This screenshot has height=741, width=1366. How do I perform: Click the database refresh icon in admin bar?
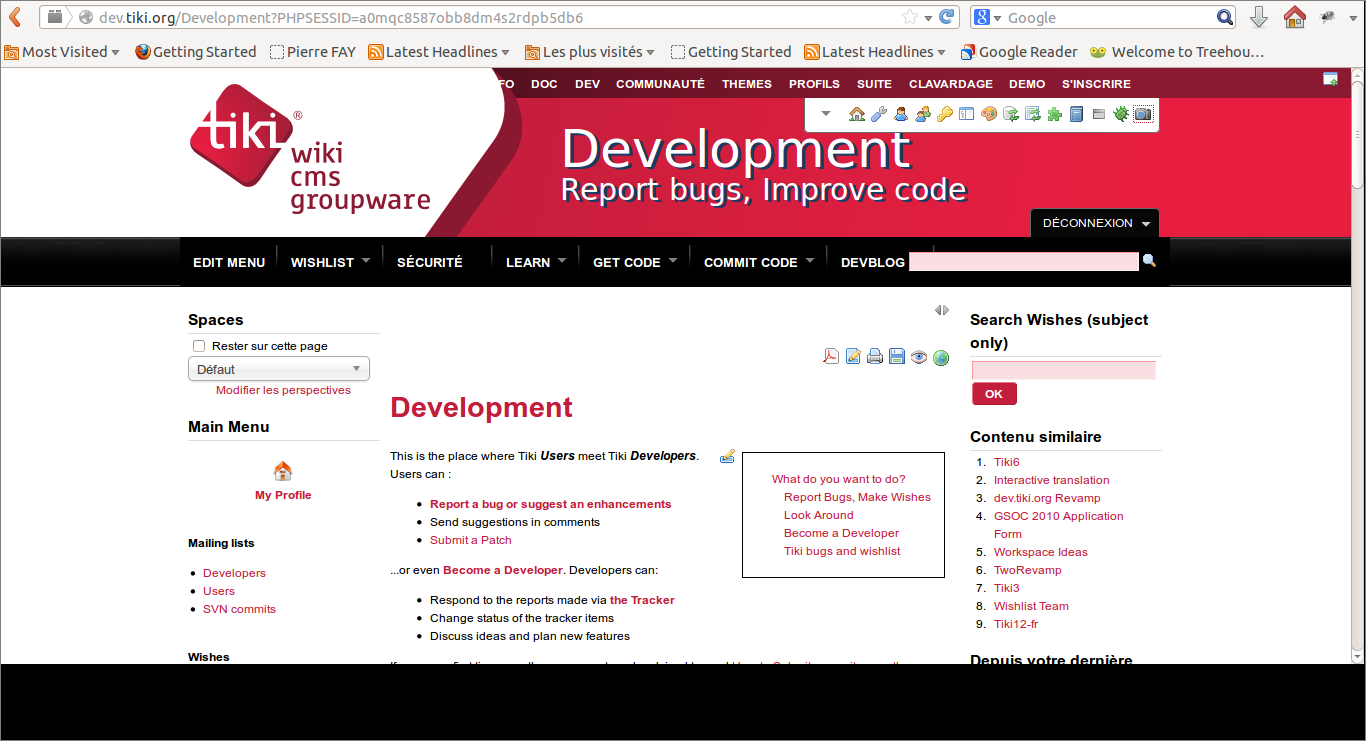[x=1010, y=114]
